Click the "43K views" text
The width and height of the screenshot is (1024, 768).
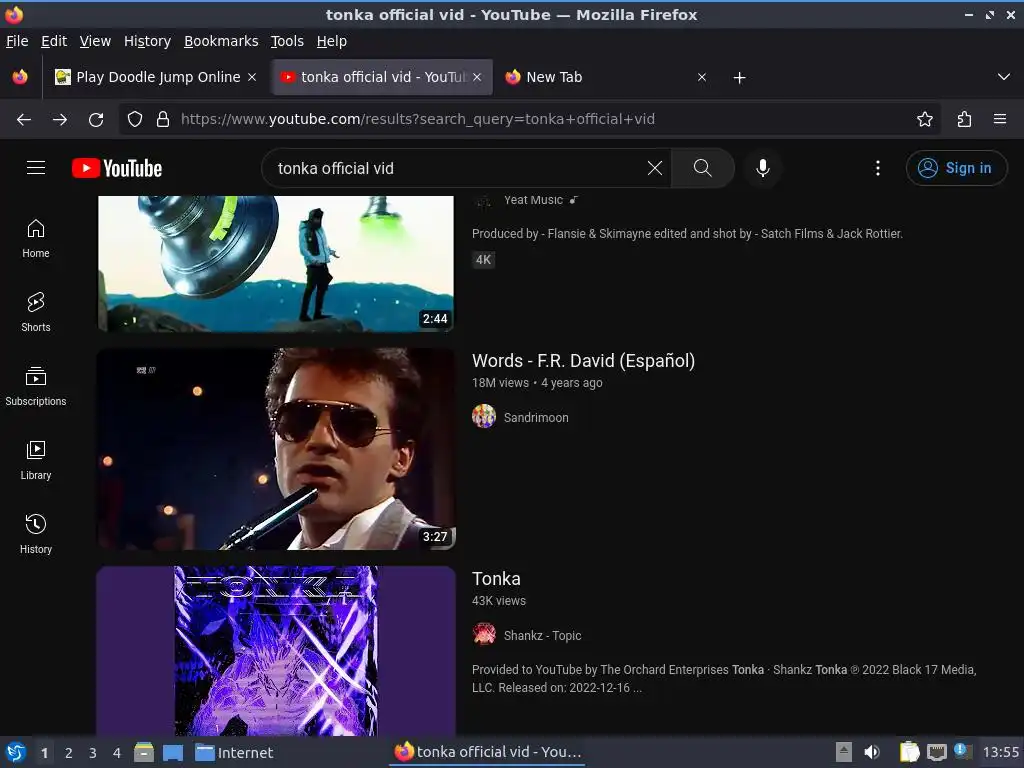[x=499, y=601]
